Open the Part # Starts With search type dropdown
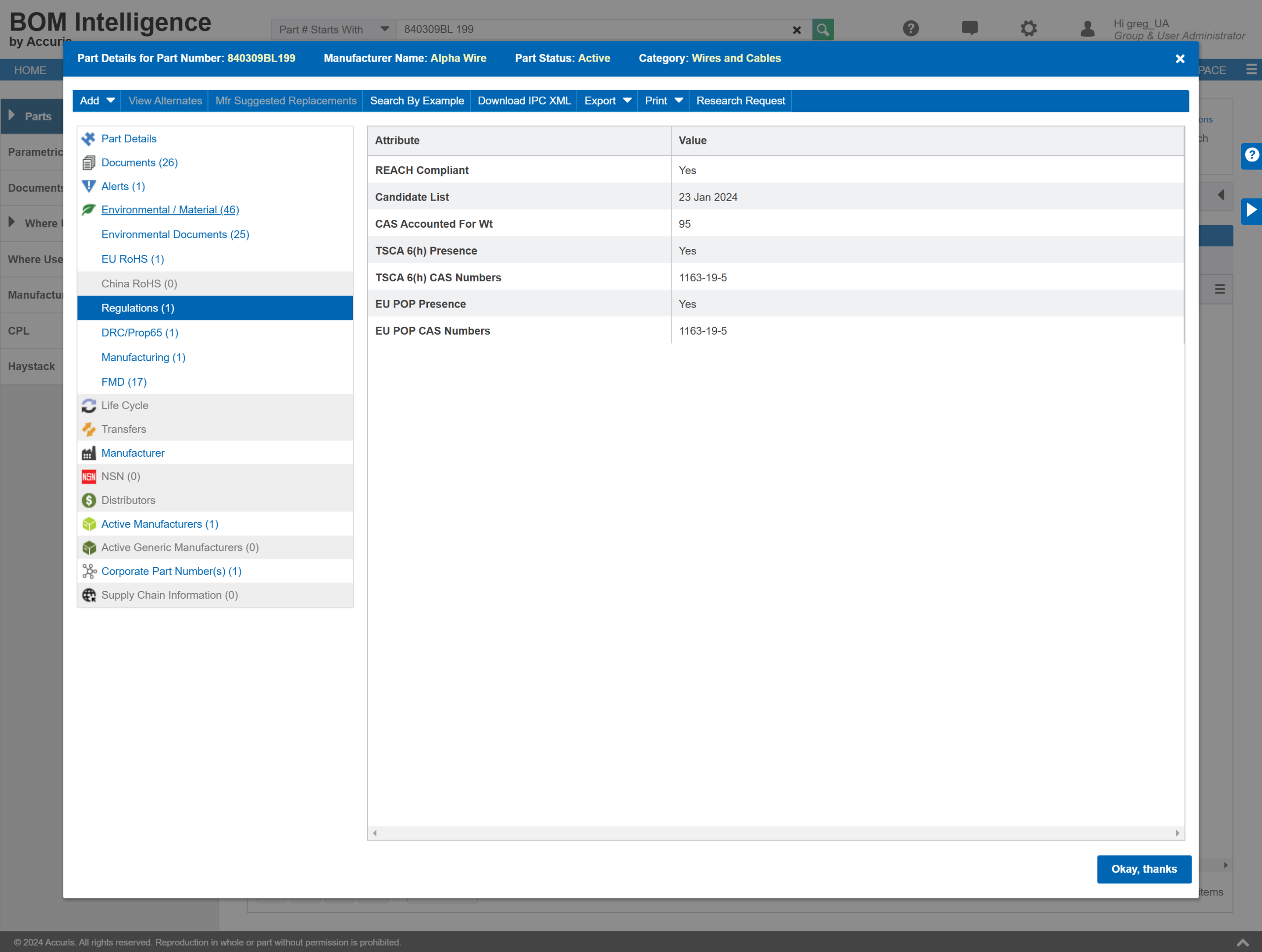Image resolution: width=1262 pixels, height=952 pixels. [334, 30]
